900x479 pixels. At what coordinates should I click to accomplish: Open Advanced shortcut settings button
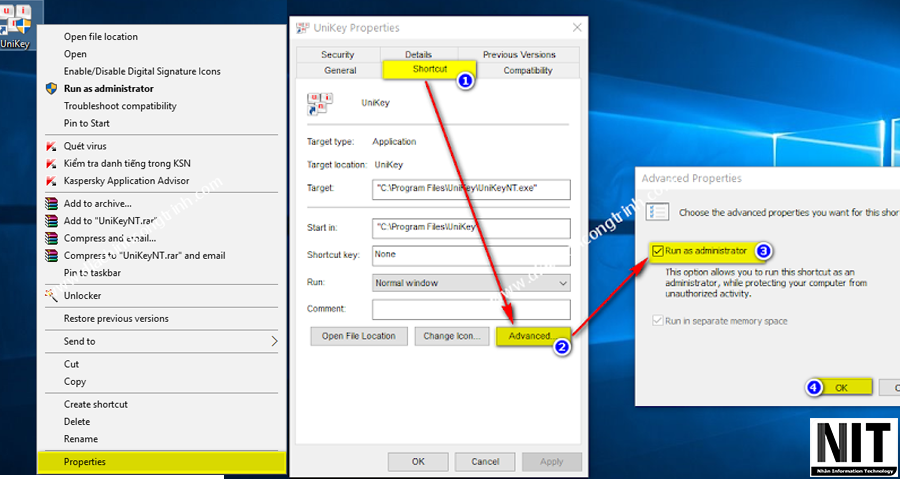pos(533,336)
